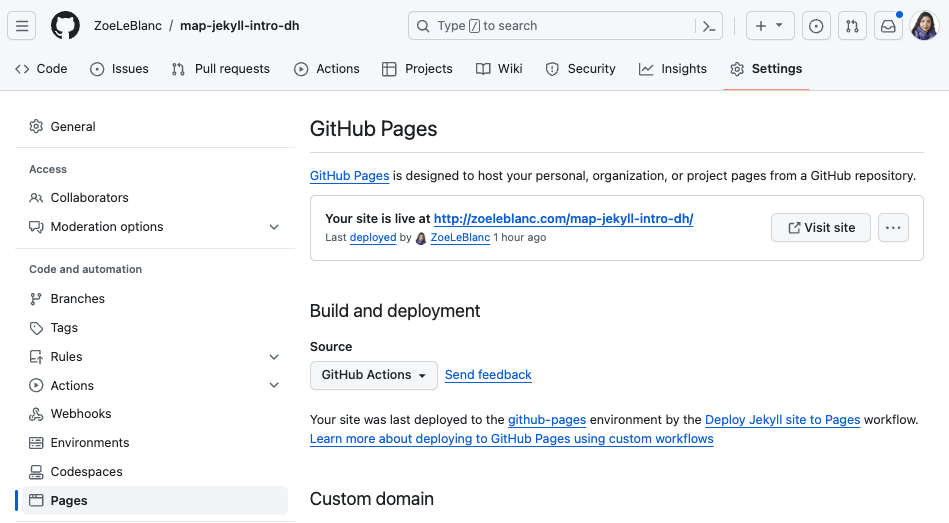Click the Visit site button
Viewport: 949px width, 523px height.
coord(821,228)
